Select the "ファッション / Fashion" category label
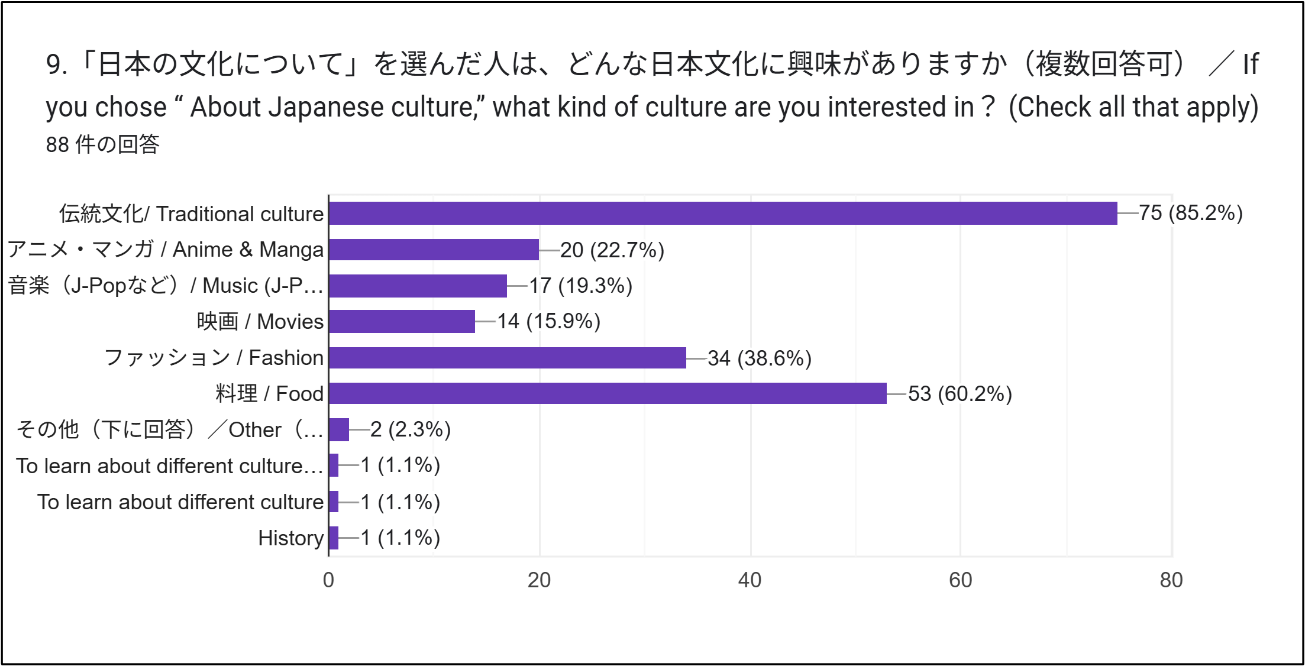Screen dimensions: 1305x666 point(214,358)
